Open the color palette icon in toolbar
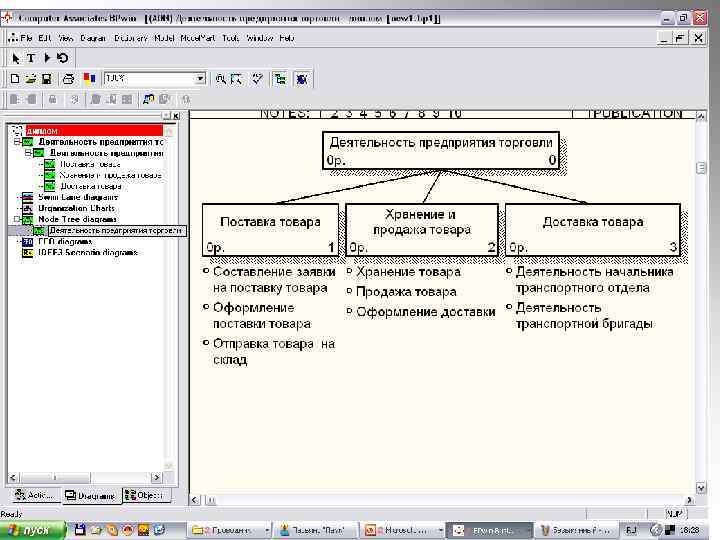The height and width of the screenshot is (540, 720). [88, 78]
